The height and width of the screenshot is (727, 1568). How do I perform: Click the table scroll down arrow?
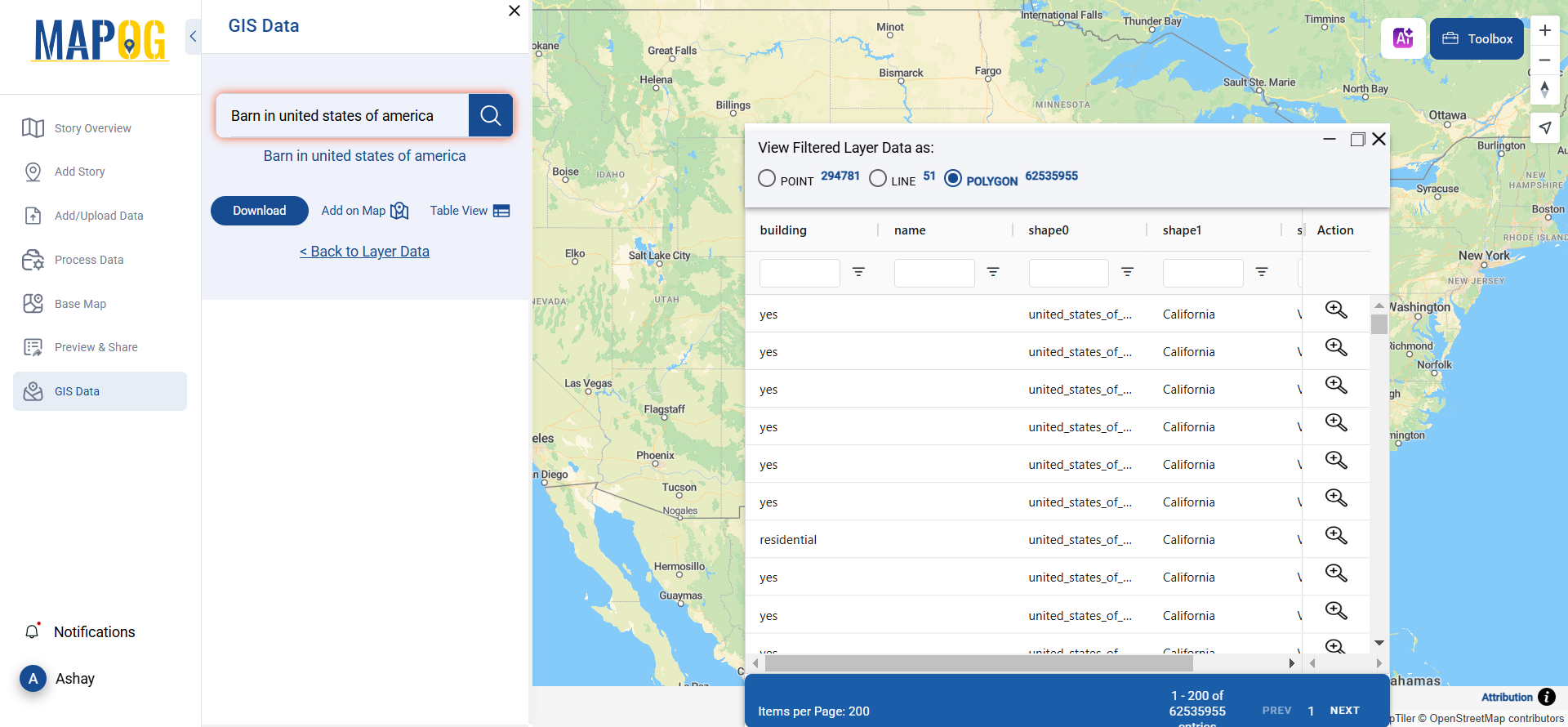(1379, 643)
